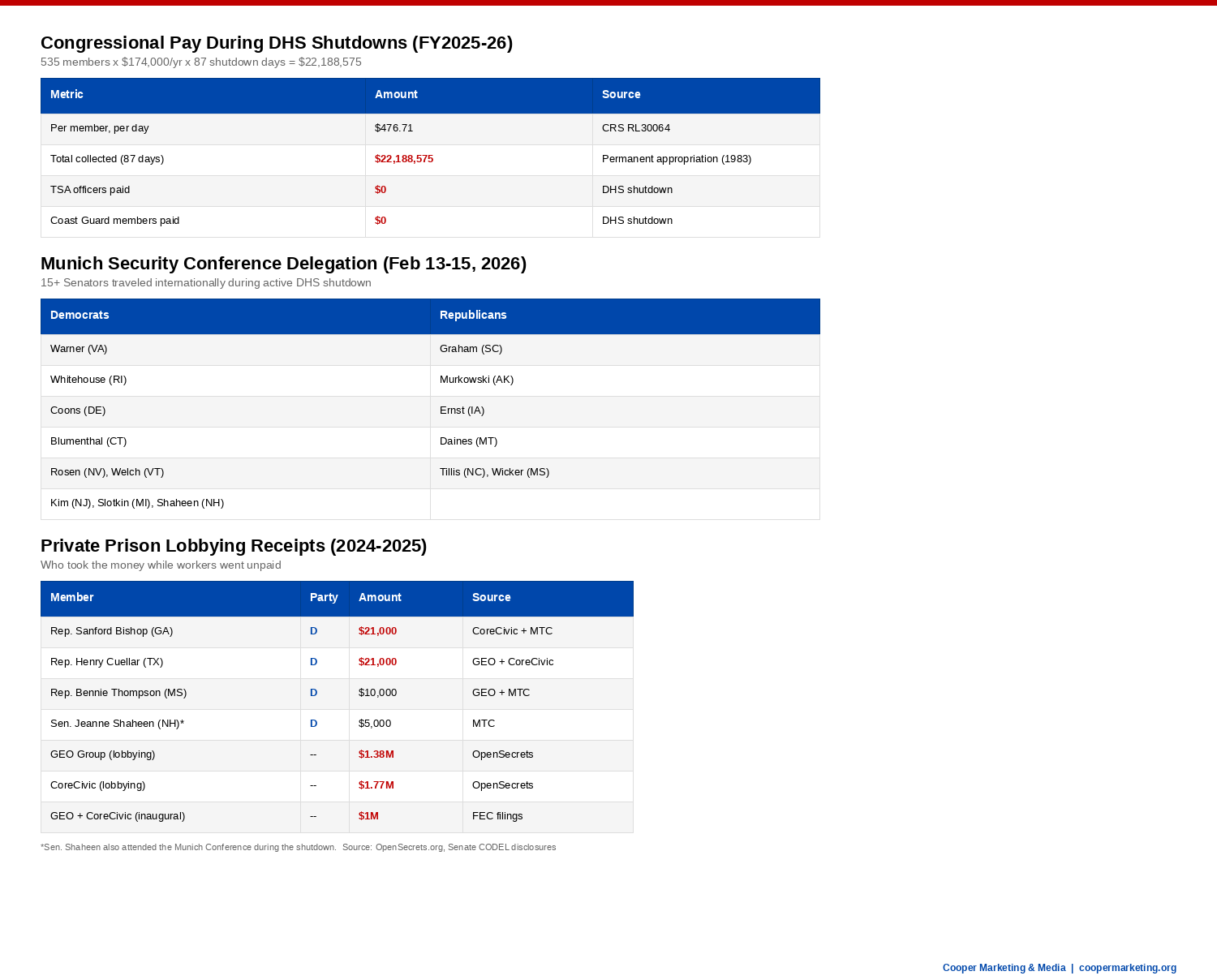Click the Metric column header
This screenshot has height=980, width=1217.
point(203,95)
